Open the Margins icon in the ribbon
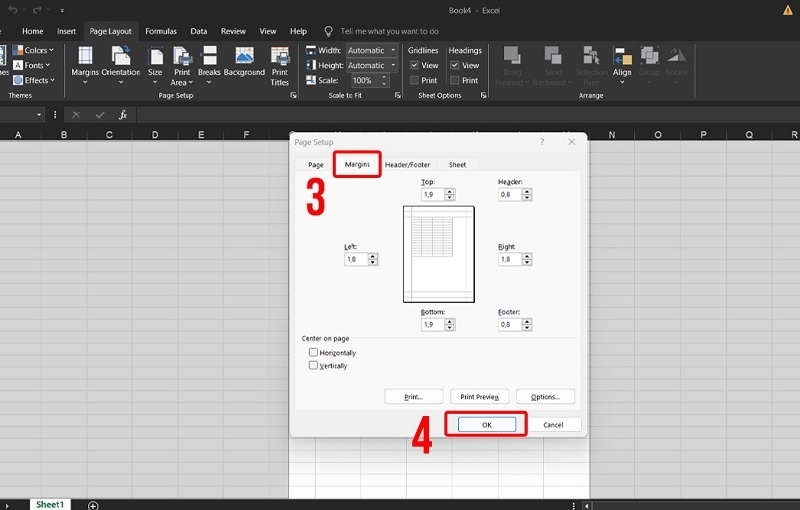The height and width of the screenshot is (510, 800). pos(85,58)
